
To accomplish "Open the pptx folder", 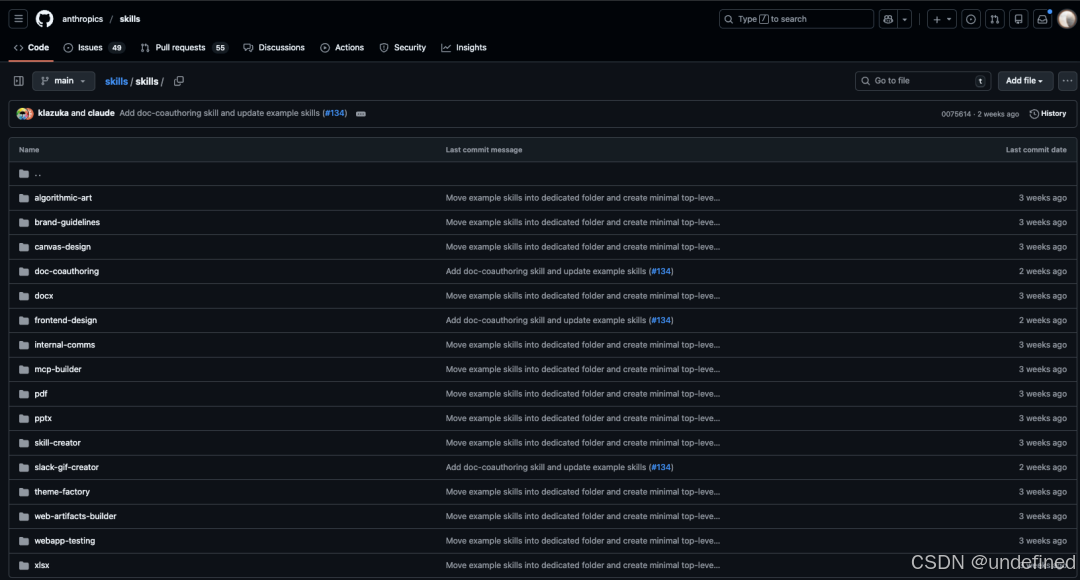I will [43, 418].
